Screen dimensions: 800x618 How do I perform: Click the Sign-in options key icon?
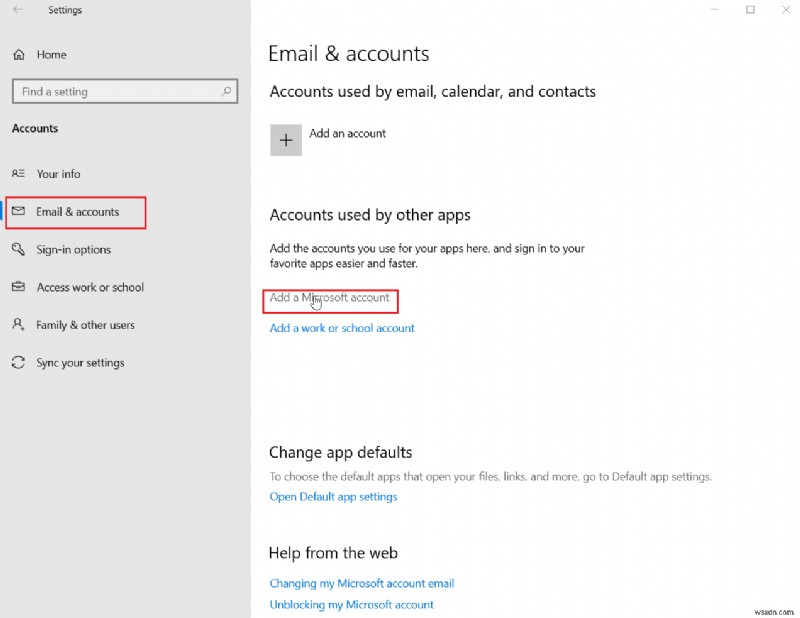(18, 250)
